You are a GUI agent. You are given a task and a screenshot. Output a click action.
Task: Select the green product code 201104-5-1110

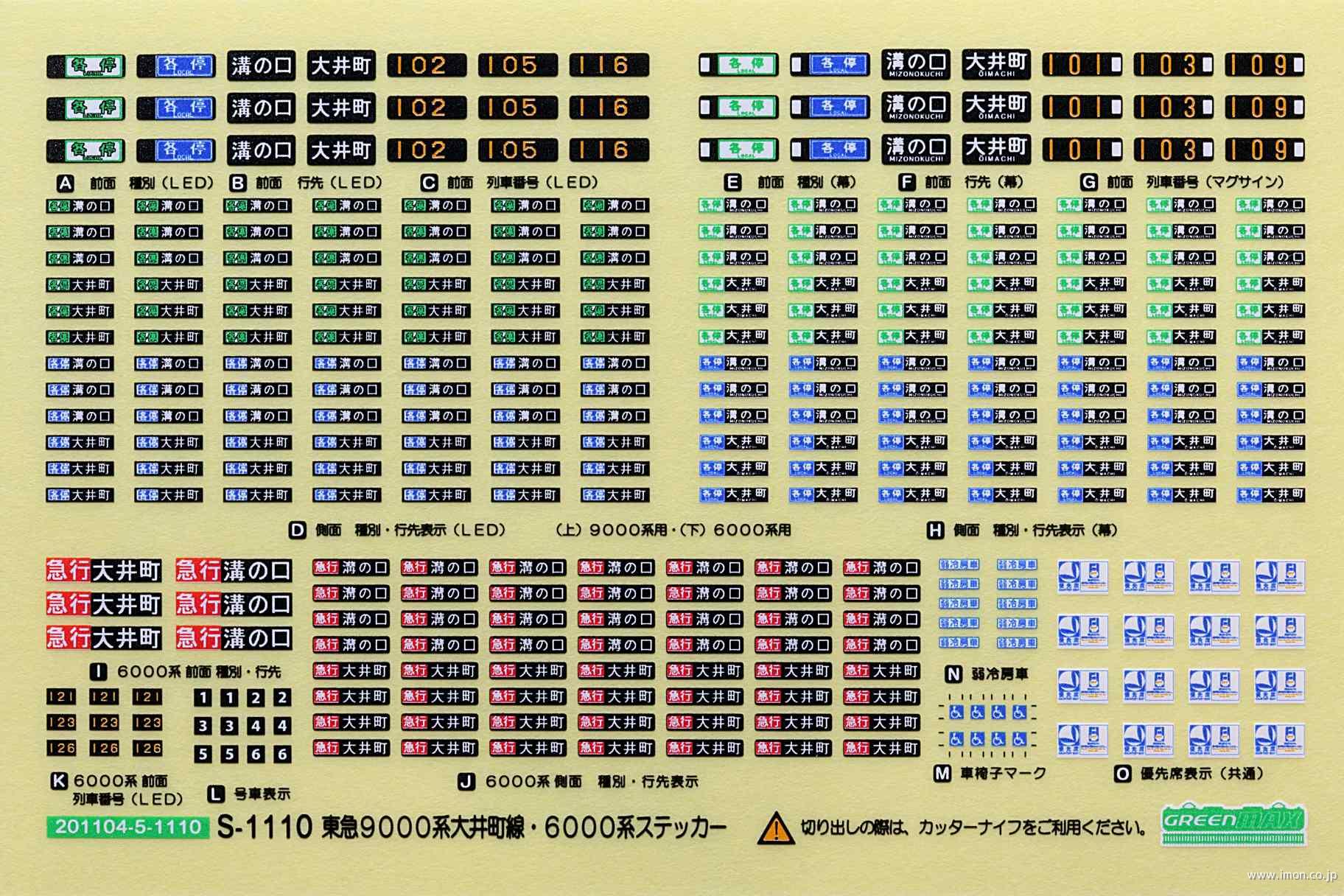click(128, 827)
